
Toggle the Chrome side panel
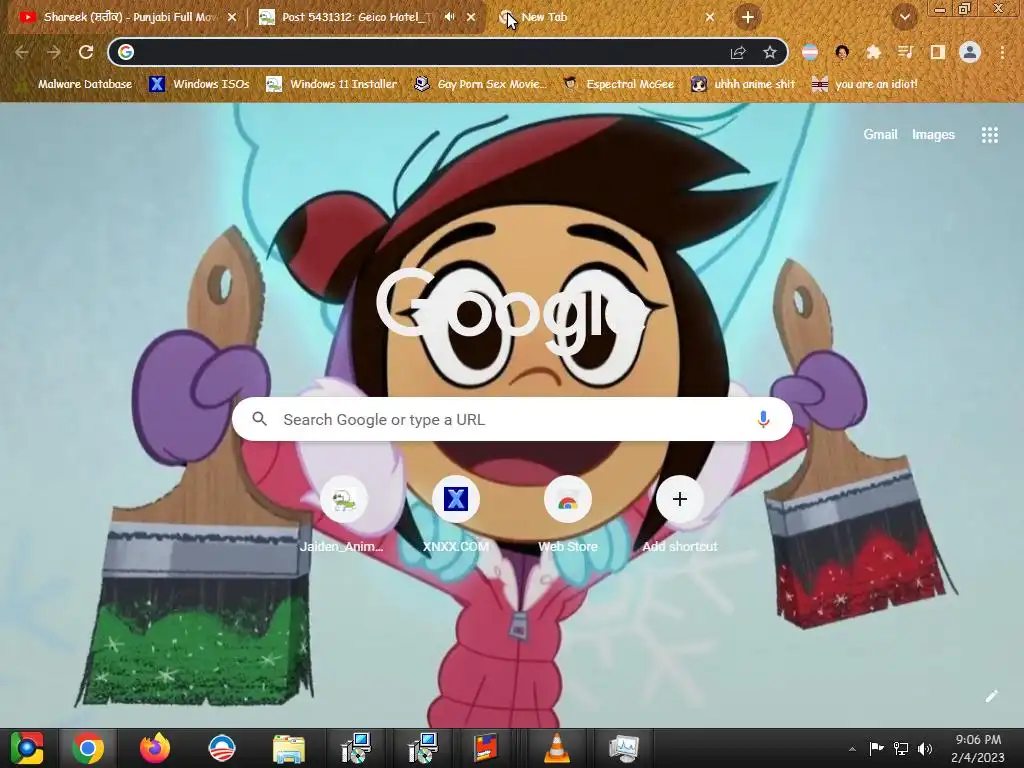938,52
